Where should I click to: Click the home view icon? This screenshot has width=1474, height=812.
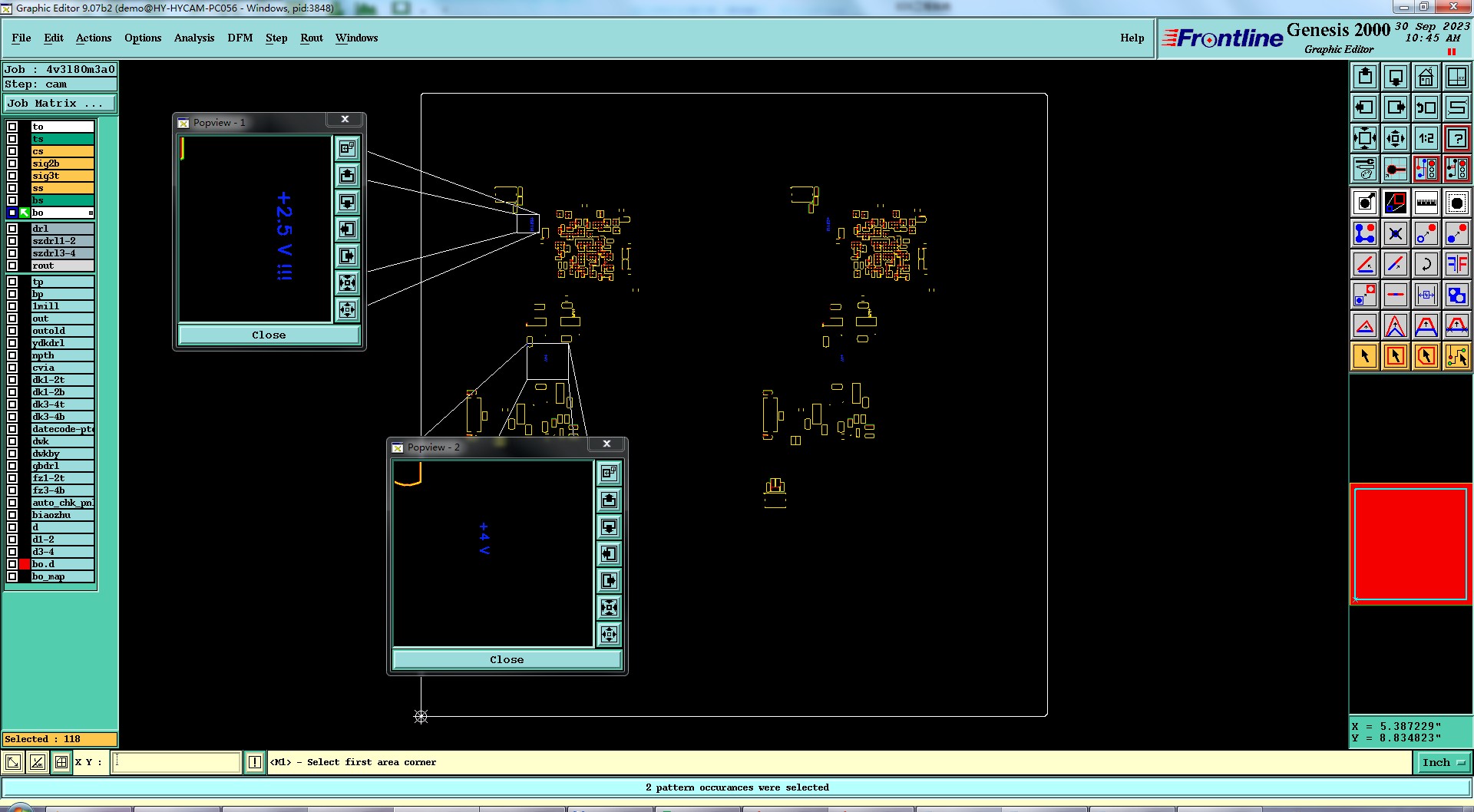[1426, 77]
